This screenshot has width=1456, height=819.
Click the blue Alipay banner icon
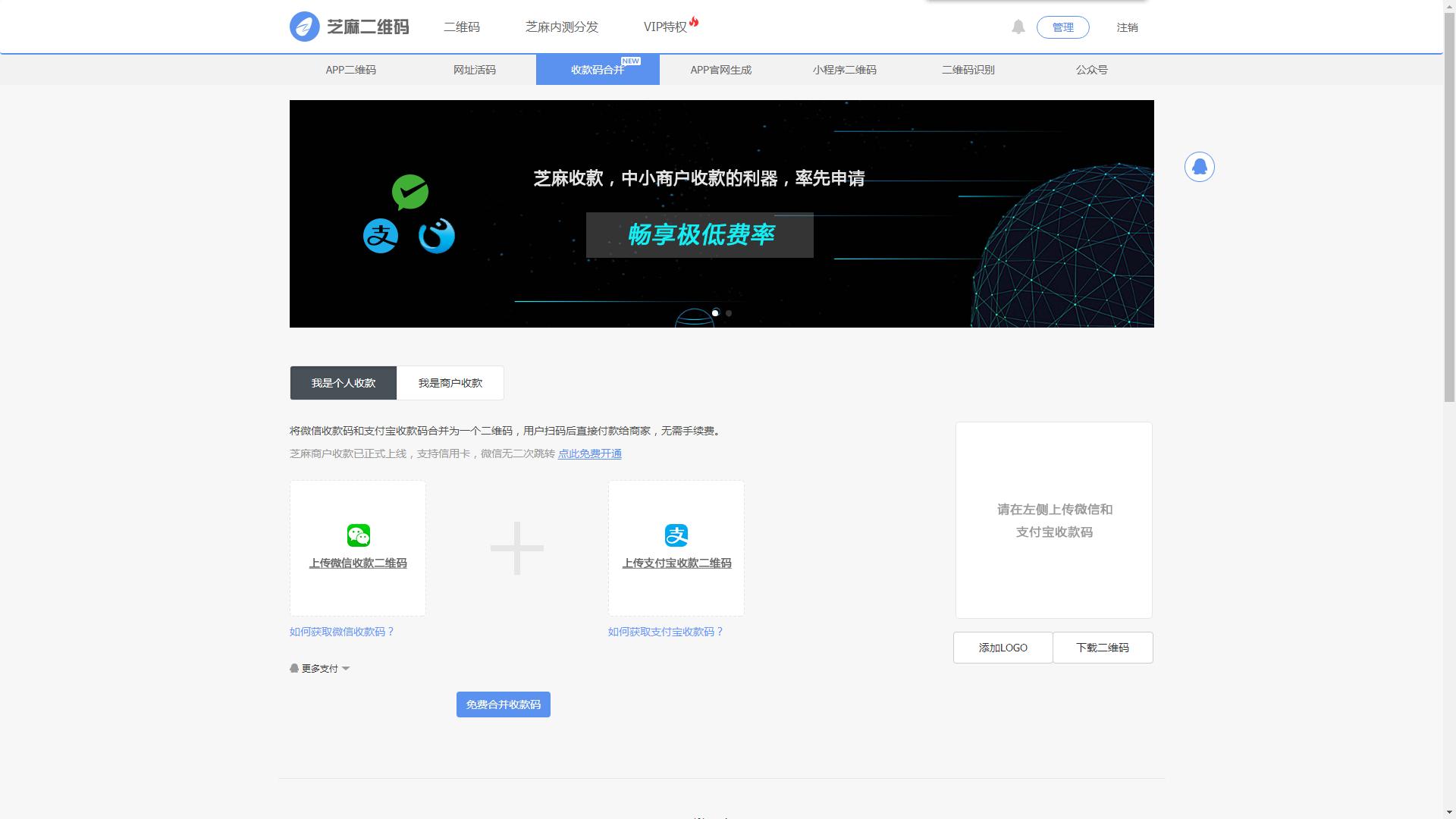(x=381, y=236)
